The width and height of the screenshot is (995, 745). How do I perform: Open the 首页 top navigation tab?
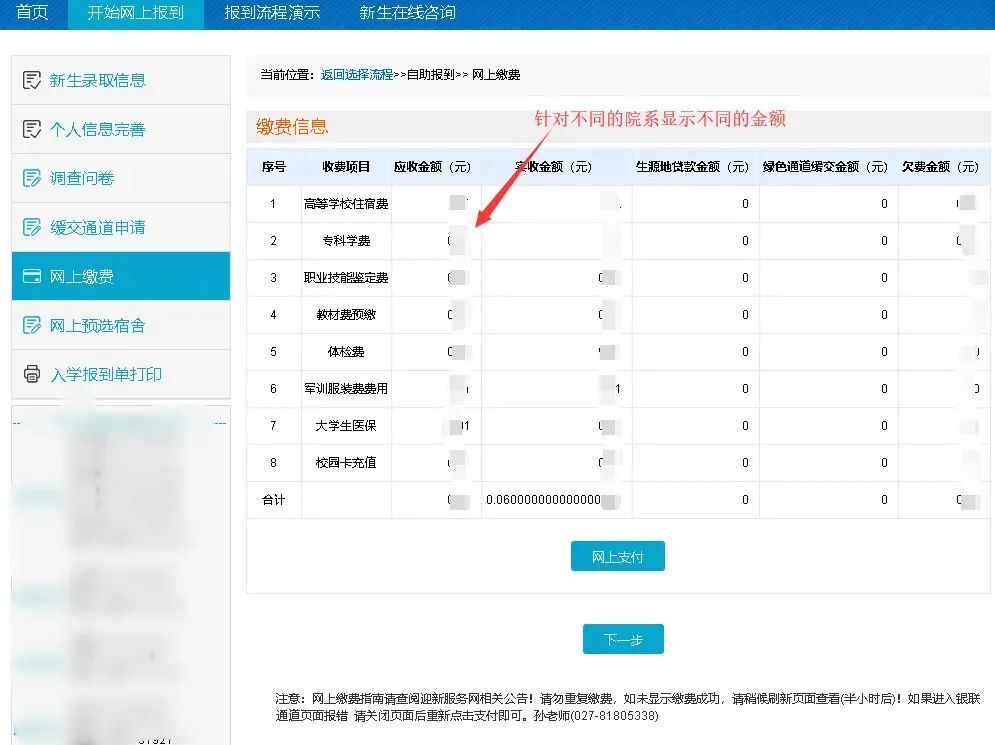point(32,13)
